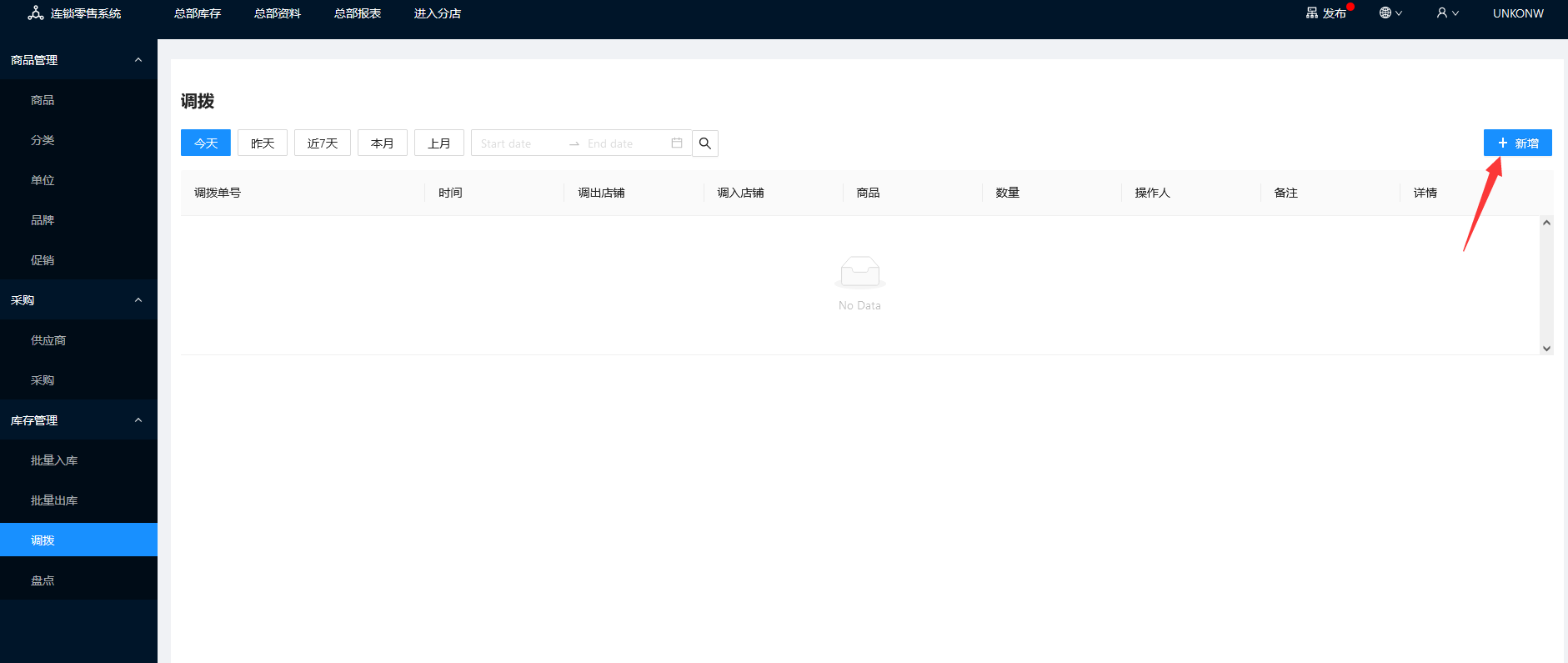Select 分类 in the sidebar

(78, 140)
